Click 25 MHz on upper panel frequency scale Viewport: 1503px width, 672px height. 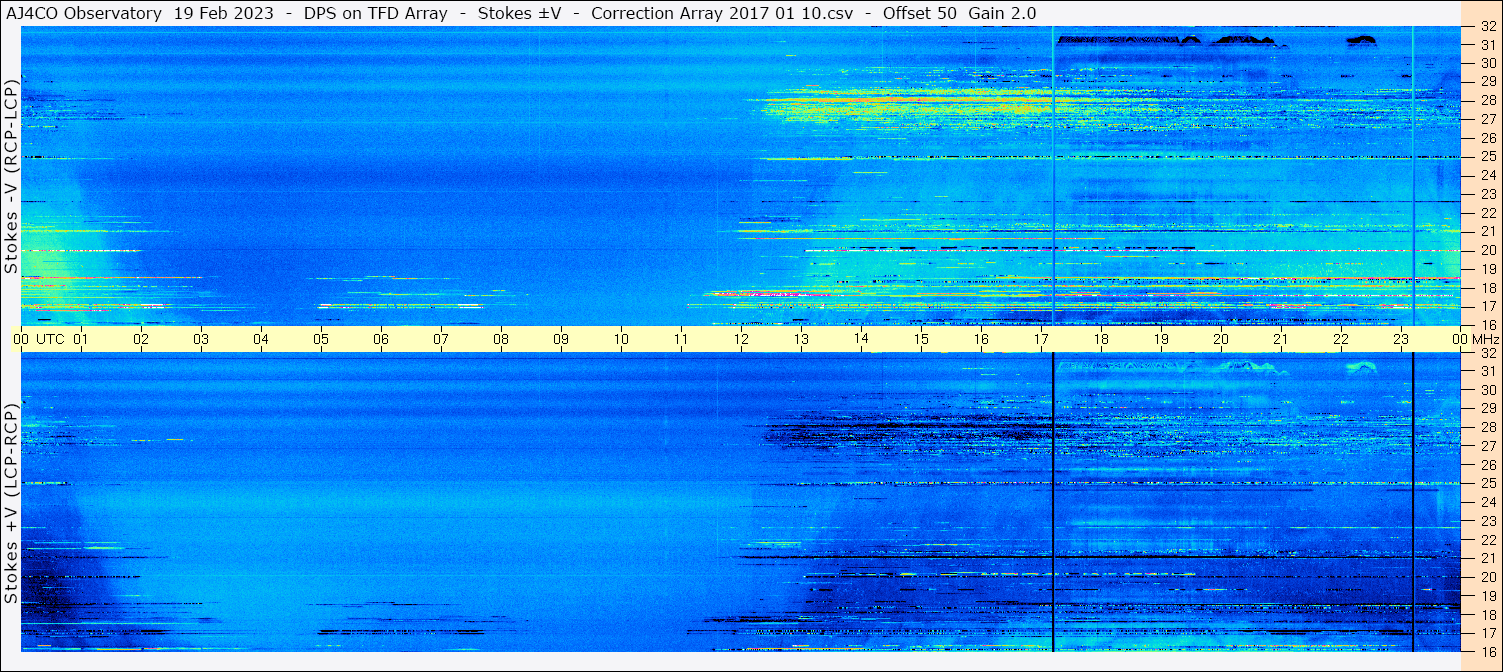point(1488,156)
